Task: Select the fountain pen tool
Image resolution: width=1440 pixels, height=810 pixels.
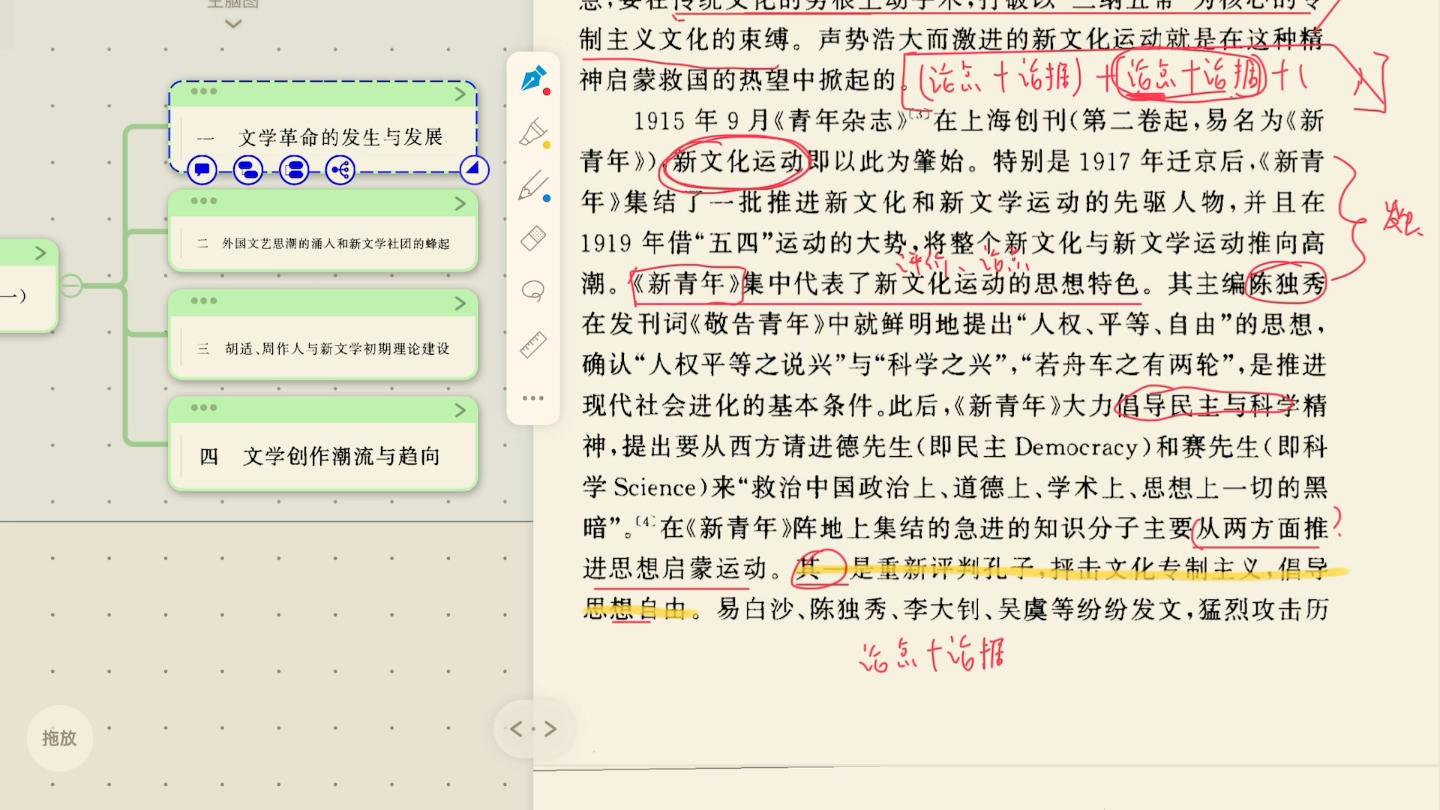Action: point(534,79)
